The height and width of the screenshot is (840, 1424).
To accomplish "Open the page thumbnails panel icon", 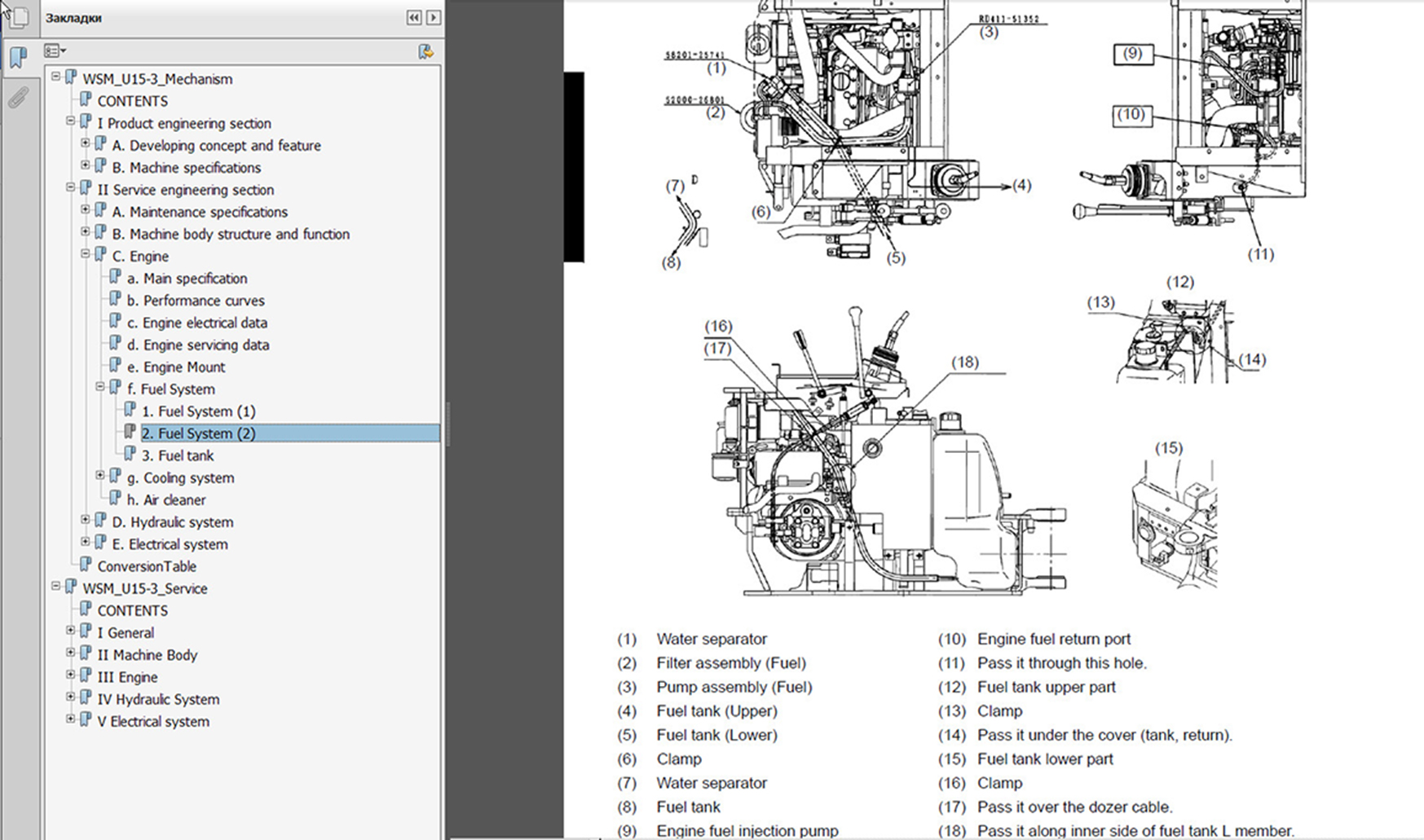I will pyautogui.click(x=18, y=17).
